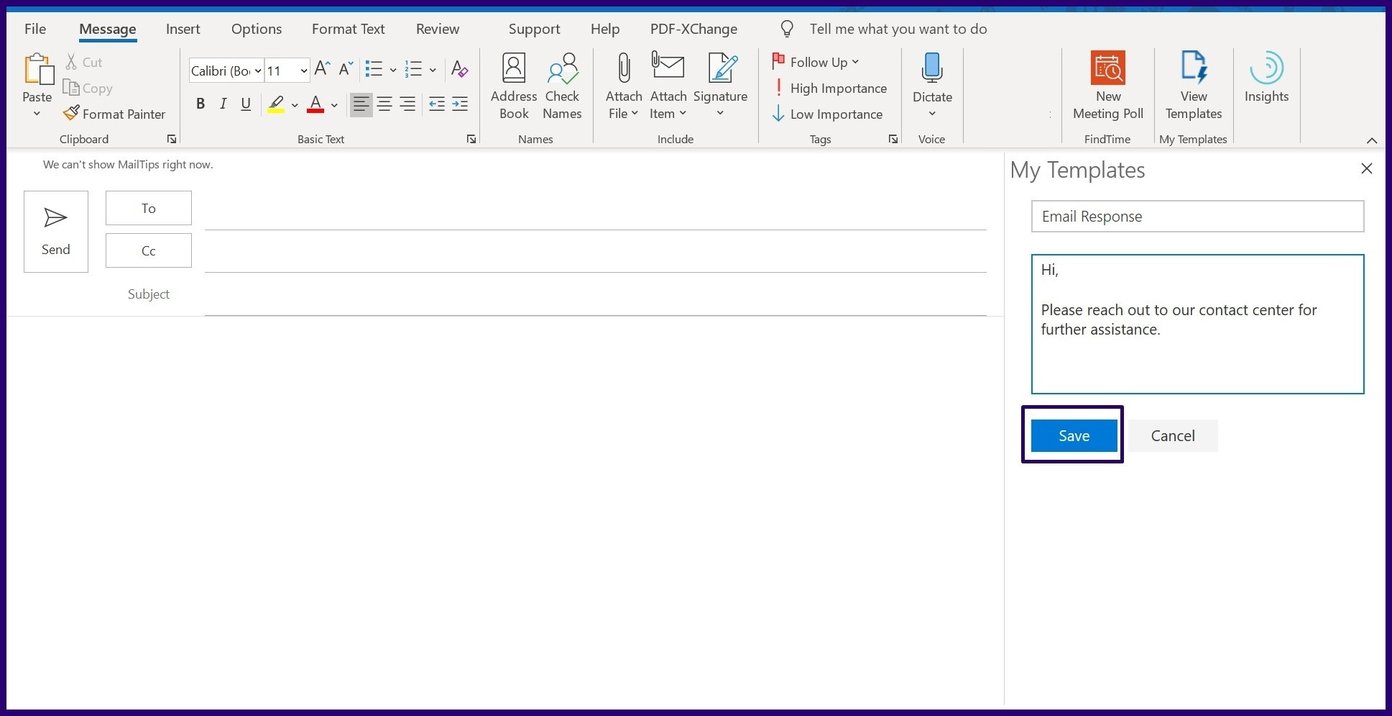
Task: Switch to the Format Text tab
Action: 347,29
